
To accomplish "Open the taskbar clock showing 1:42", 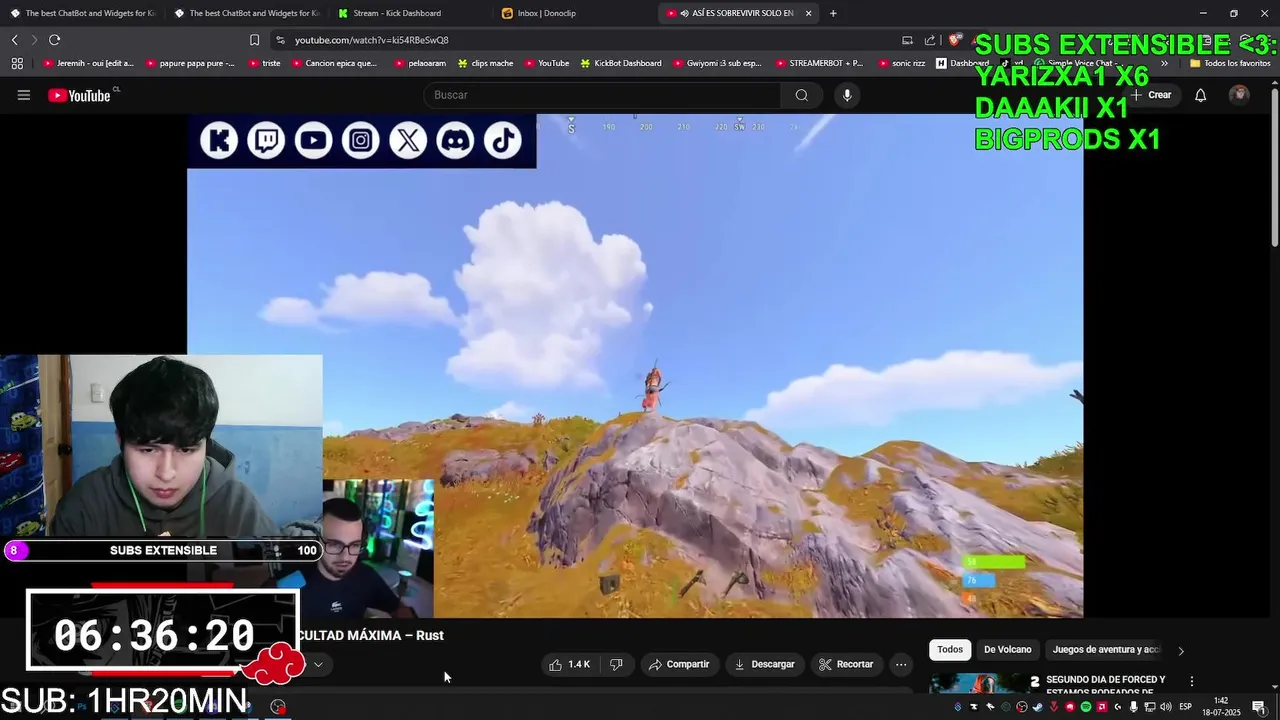I will [1221, 707].
